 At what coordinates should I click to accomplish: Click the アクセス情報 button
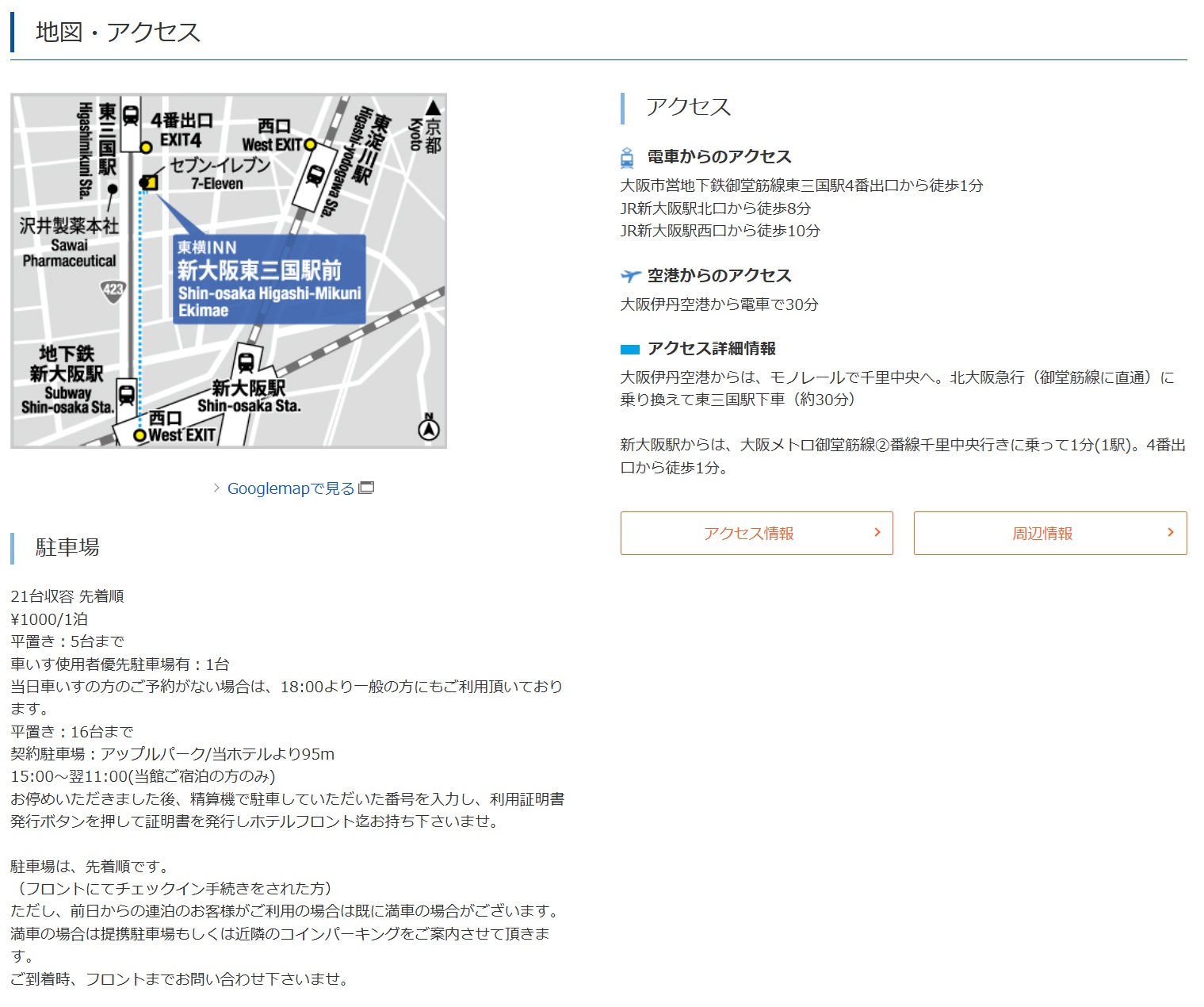(x=756, y=533)
